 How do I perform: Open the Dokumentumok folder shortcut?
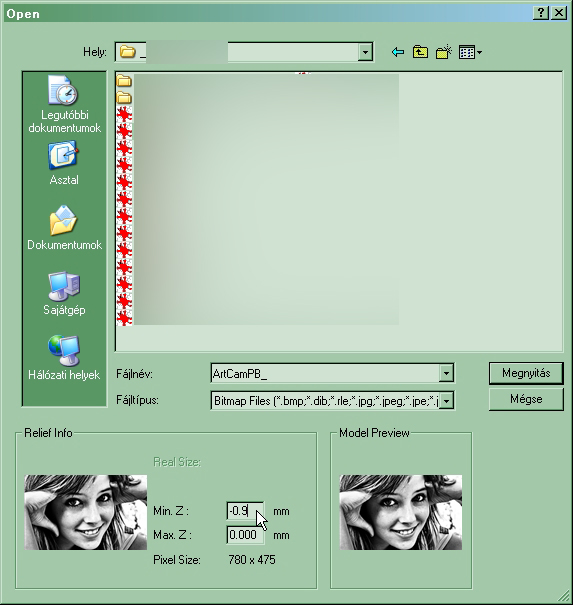tap(64, 228)
